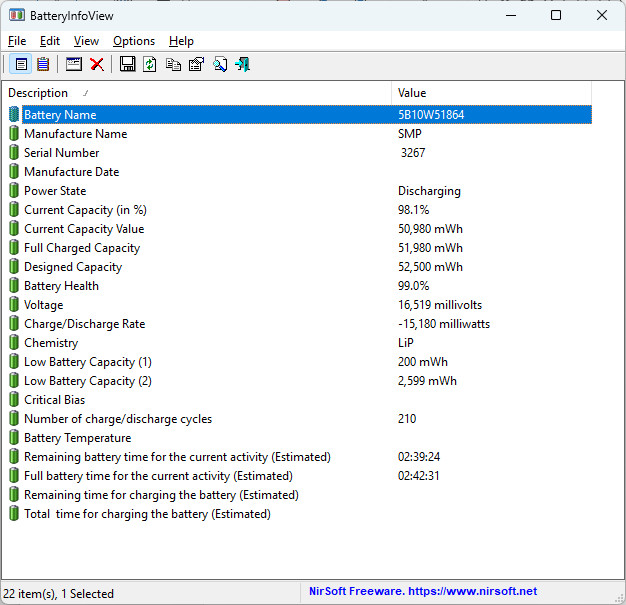The height and width of the screenshot is (605, 626).
Task: Click battery icon beside Designed Capacity
Action: (14, 267)
